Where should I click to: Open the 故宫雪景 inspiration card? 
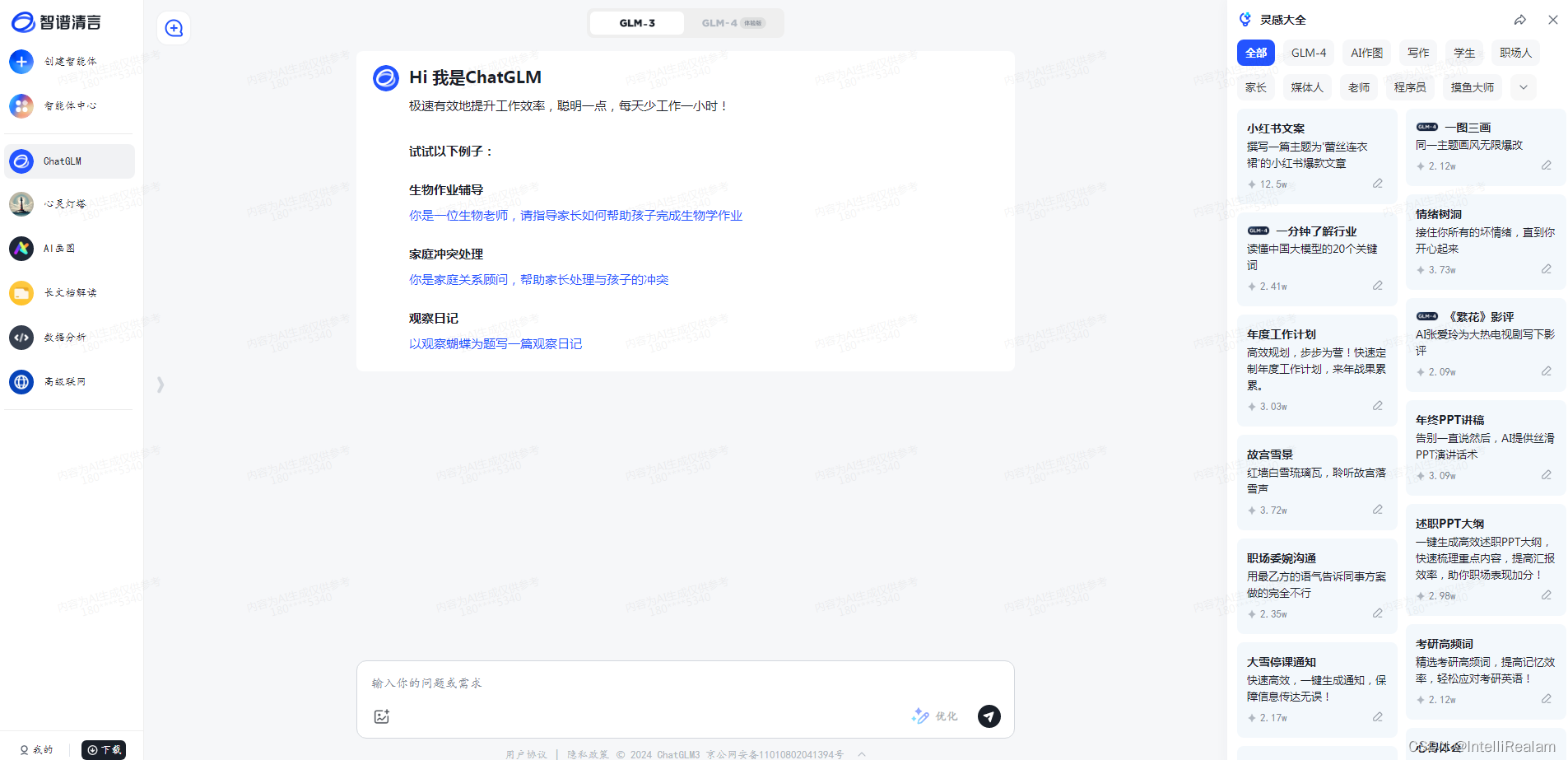(x=1317, y=483)
